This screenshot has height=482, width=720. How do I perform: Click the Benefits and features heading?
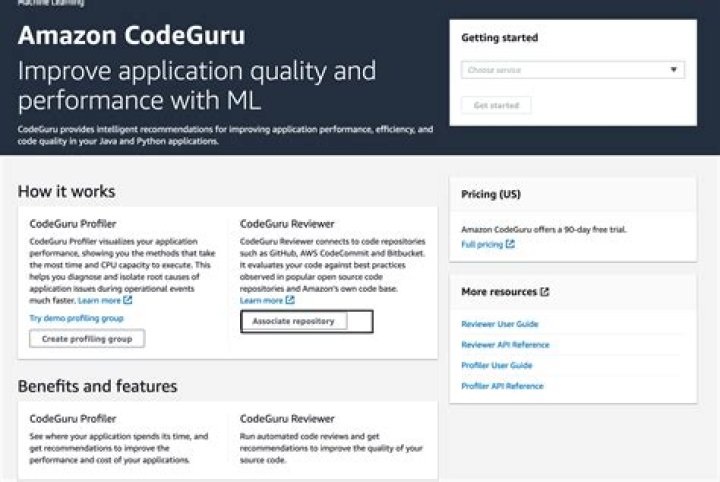(97, 386)
